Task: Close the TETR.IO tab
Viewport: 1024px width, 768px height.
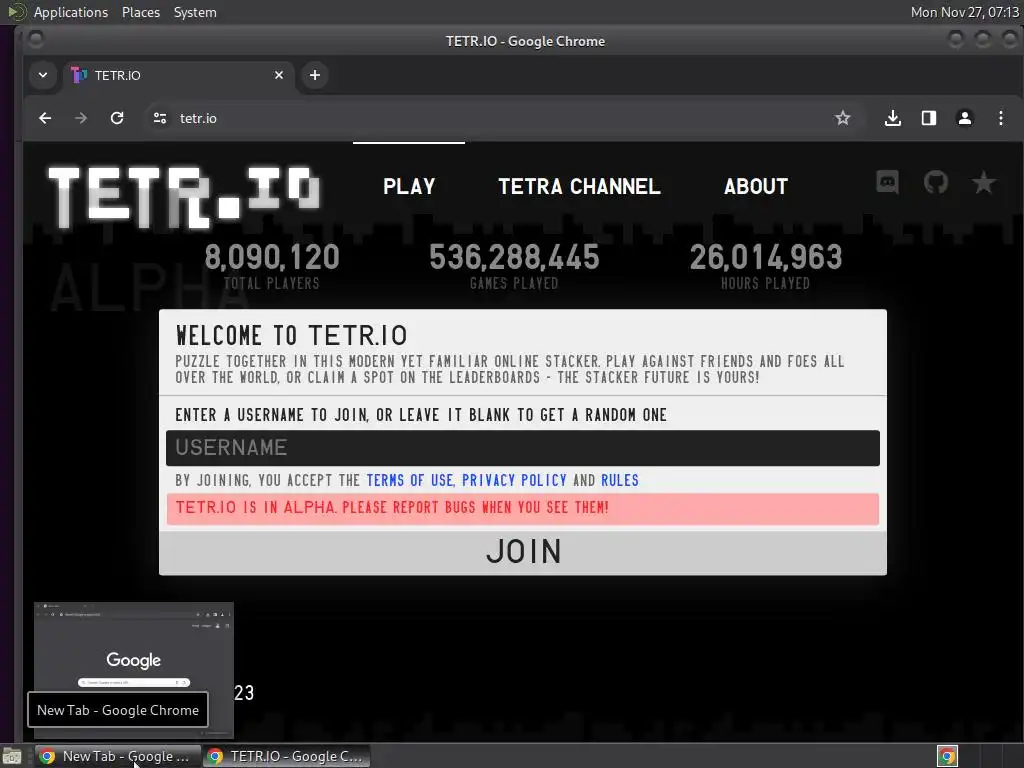Action: [x=279, y=75]
